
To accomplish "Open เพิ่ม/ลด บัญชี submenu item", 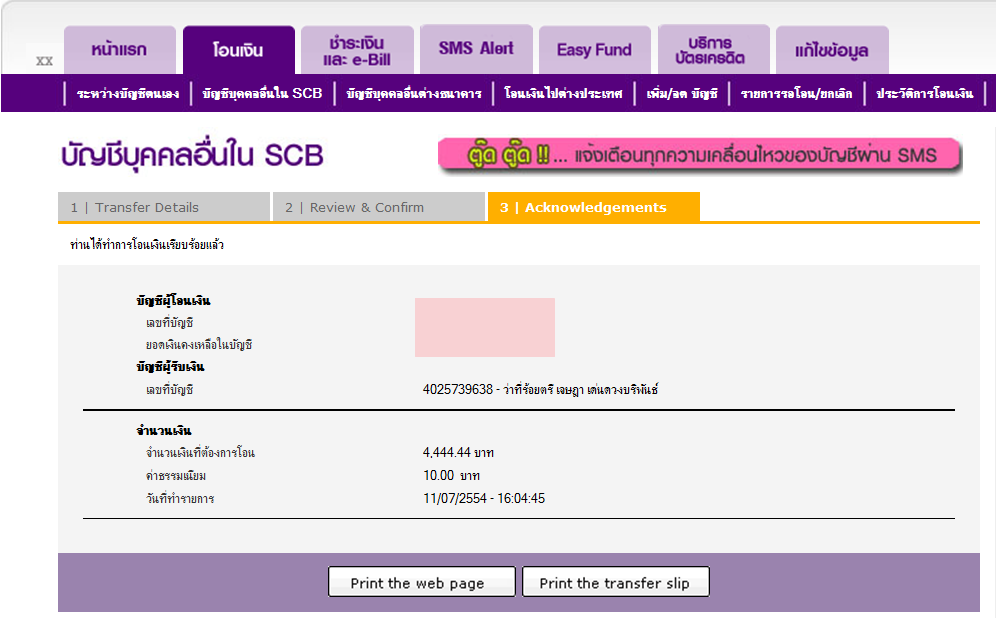I will pyautogui.click(x=682, y=94).
